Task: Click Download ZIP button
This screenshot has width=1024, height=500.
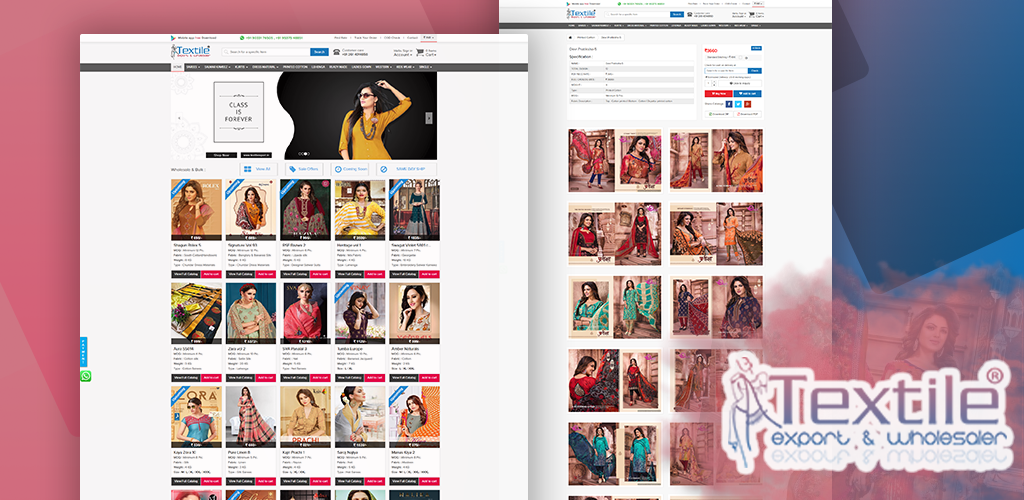Action: point(718,114)
